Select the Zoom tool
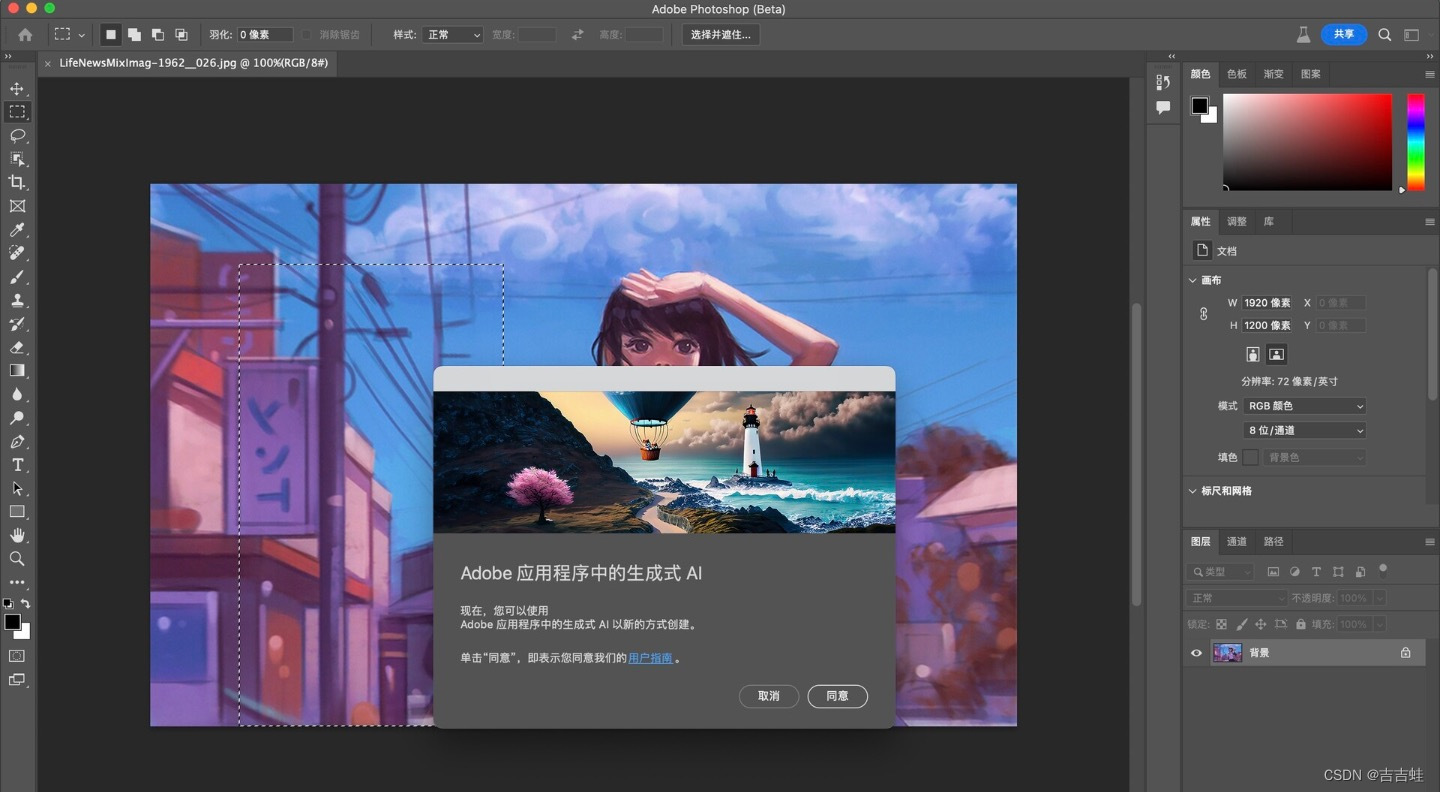This screenshot has width=1440, height=792. click(x=17, y=559)
